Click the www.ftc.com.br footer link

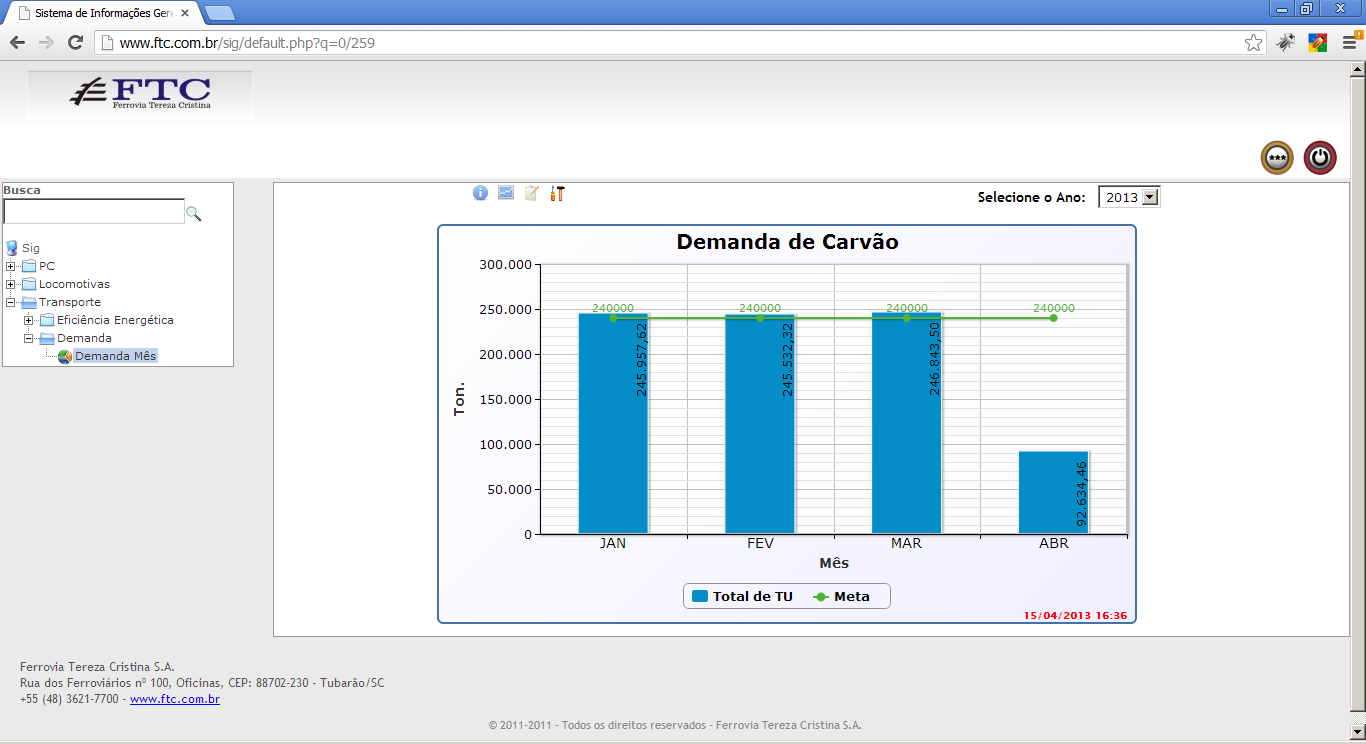(175, 699)
